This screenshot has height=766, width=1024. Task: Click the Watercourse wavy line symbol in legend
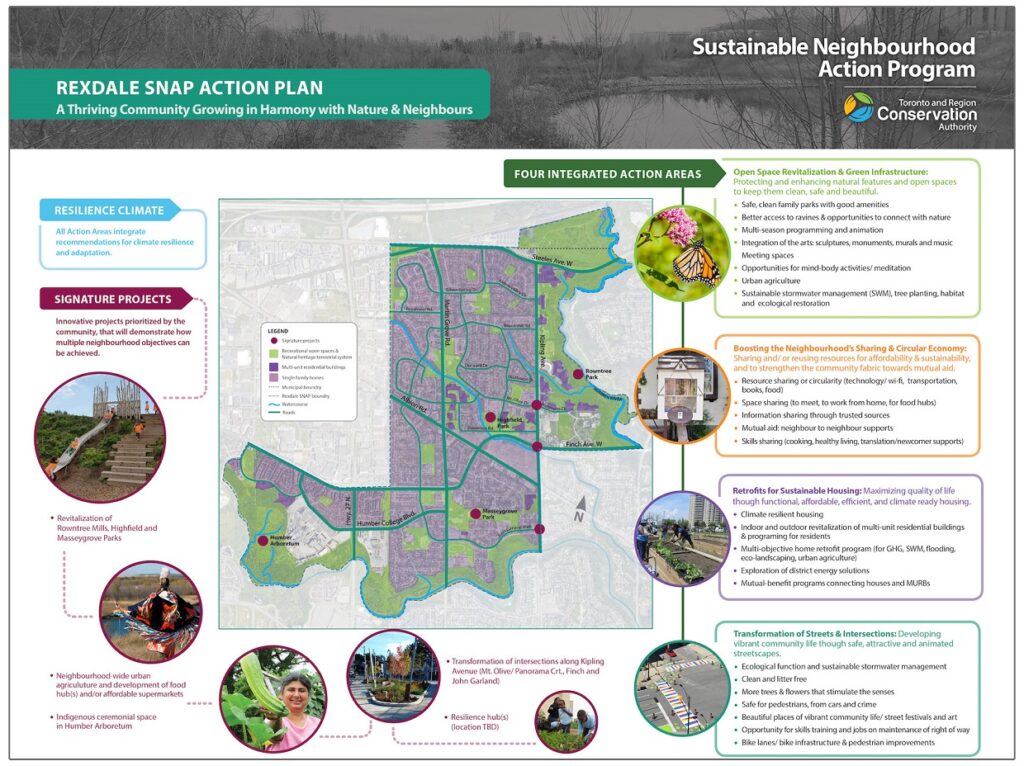273,404
